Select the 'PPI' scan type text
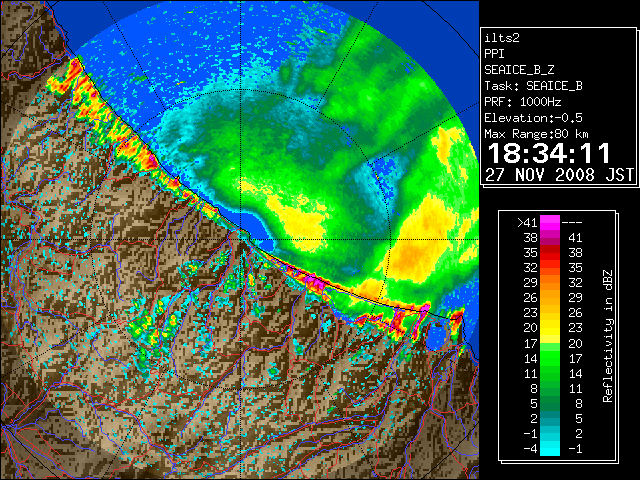This screenshot has height=480, width=640. (494, 54)
